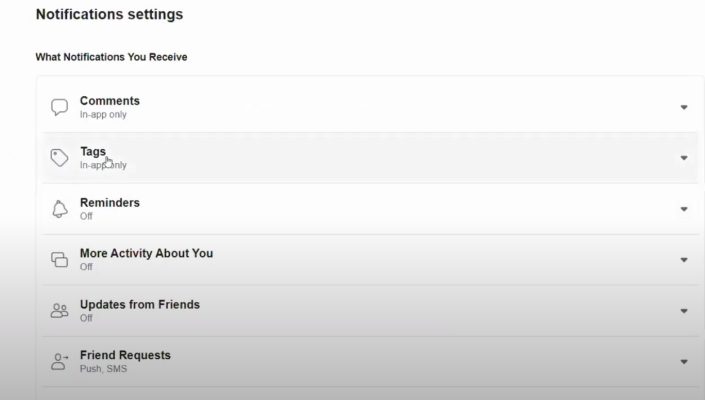Click the Reminders bell icon
This screenshot has width=705, height=400.
coord(59,209)
